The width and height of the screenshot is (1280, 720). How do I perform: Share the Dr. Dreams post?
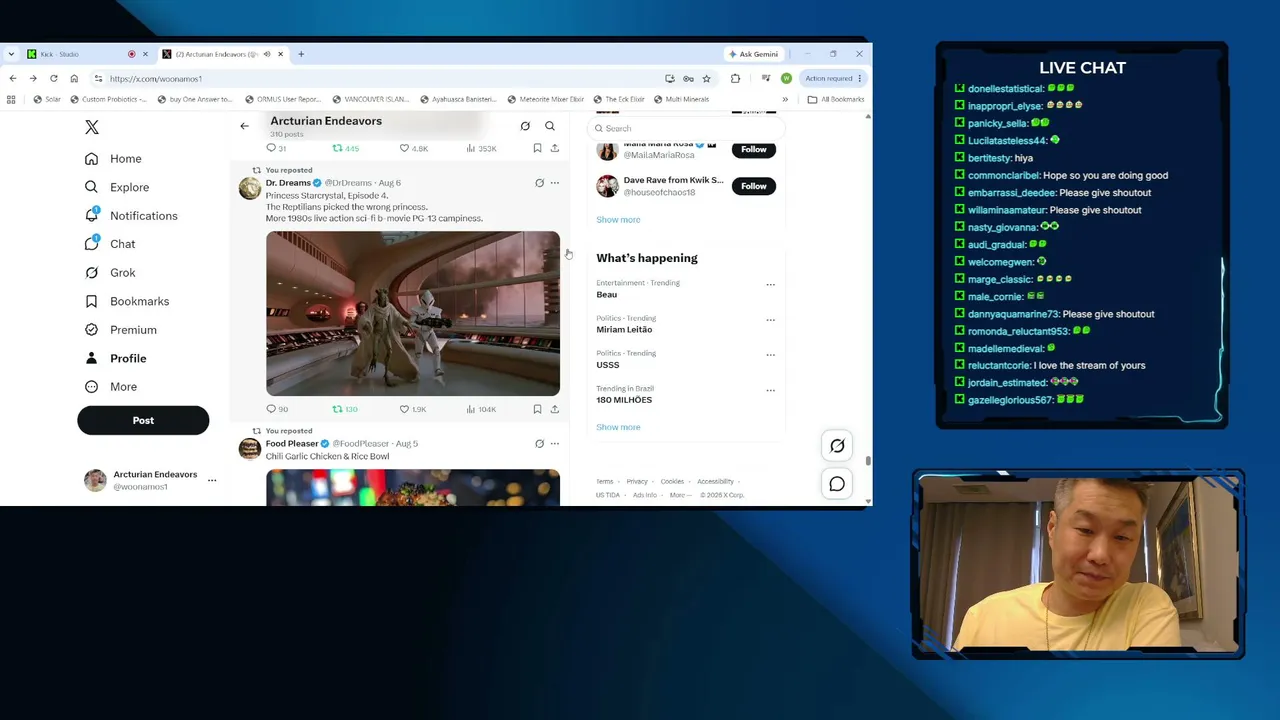tap(555, 409)
